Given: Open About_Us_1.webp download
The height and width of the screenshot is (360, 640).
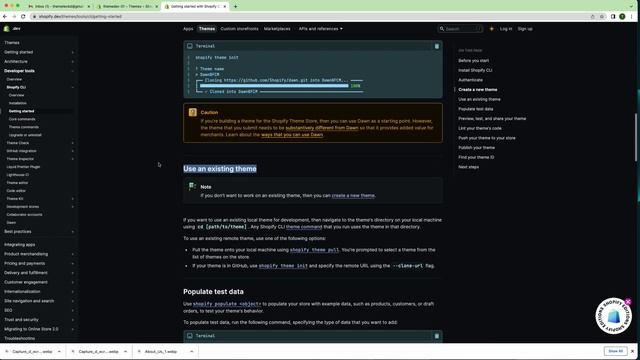Looking at the screenshot, I should (161, 351).
